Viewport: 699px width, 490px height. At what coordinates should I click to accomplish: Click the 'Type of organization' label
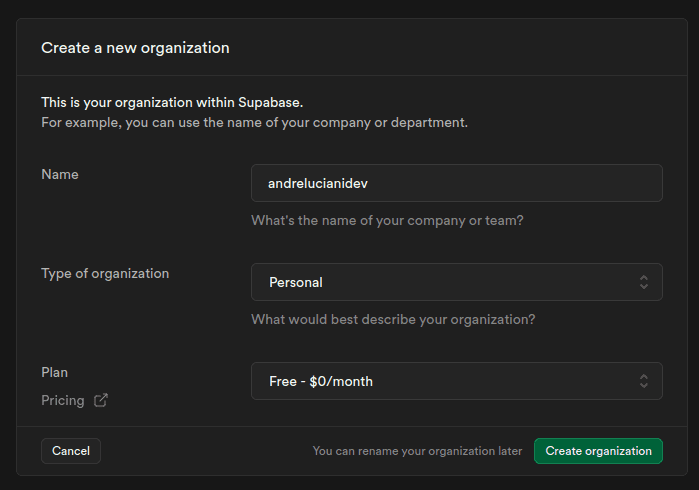pyautogui.click(x=105, y=273)
